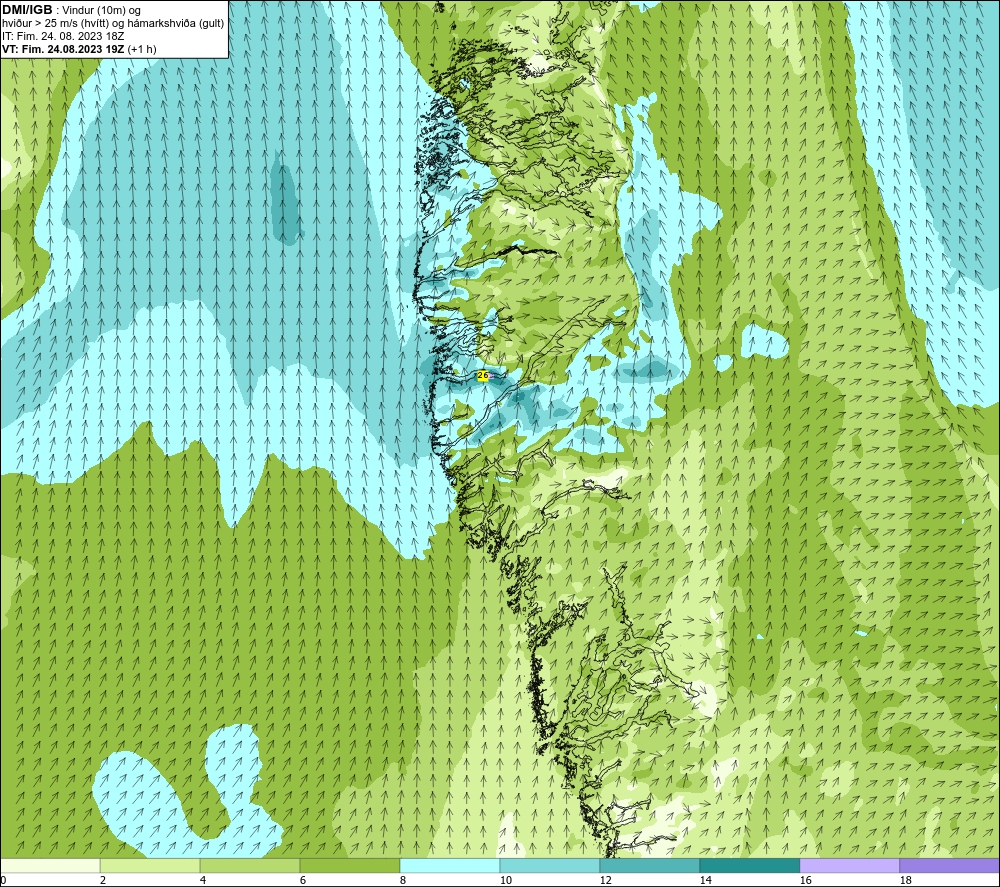
Task: Click the 0–2 m/s pale legend swatch
Action: pyautogui.click(x=50, y=865)
